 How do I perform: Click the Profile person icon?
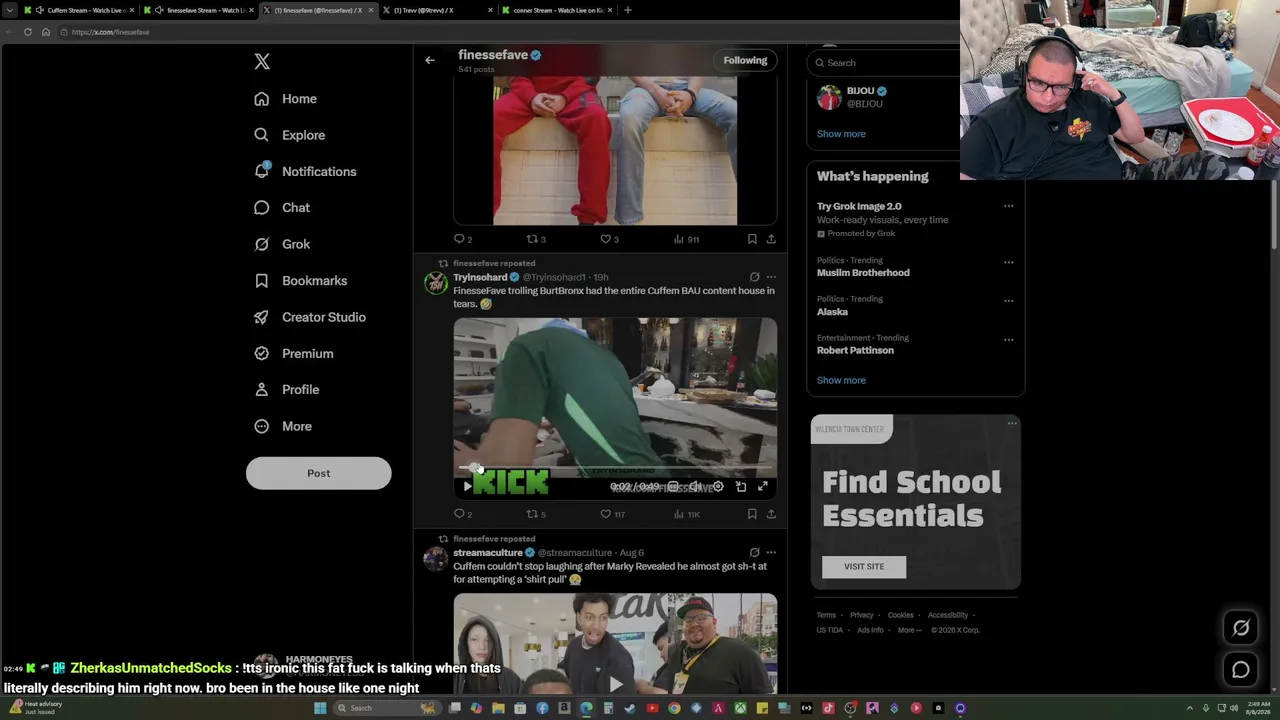(261, 390)
